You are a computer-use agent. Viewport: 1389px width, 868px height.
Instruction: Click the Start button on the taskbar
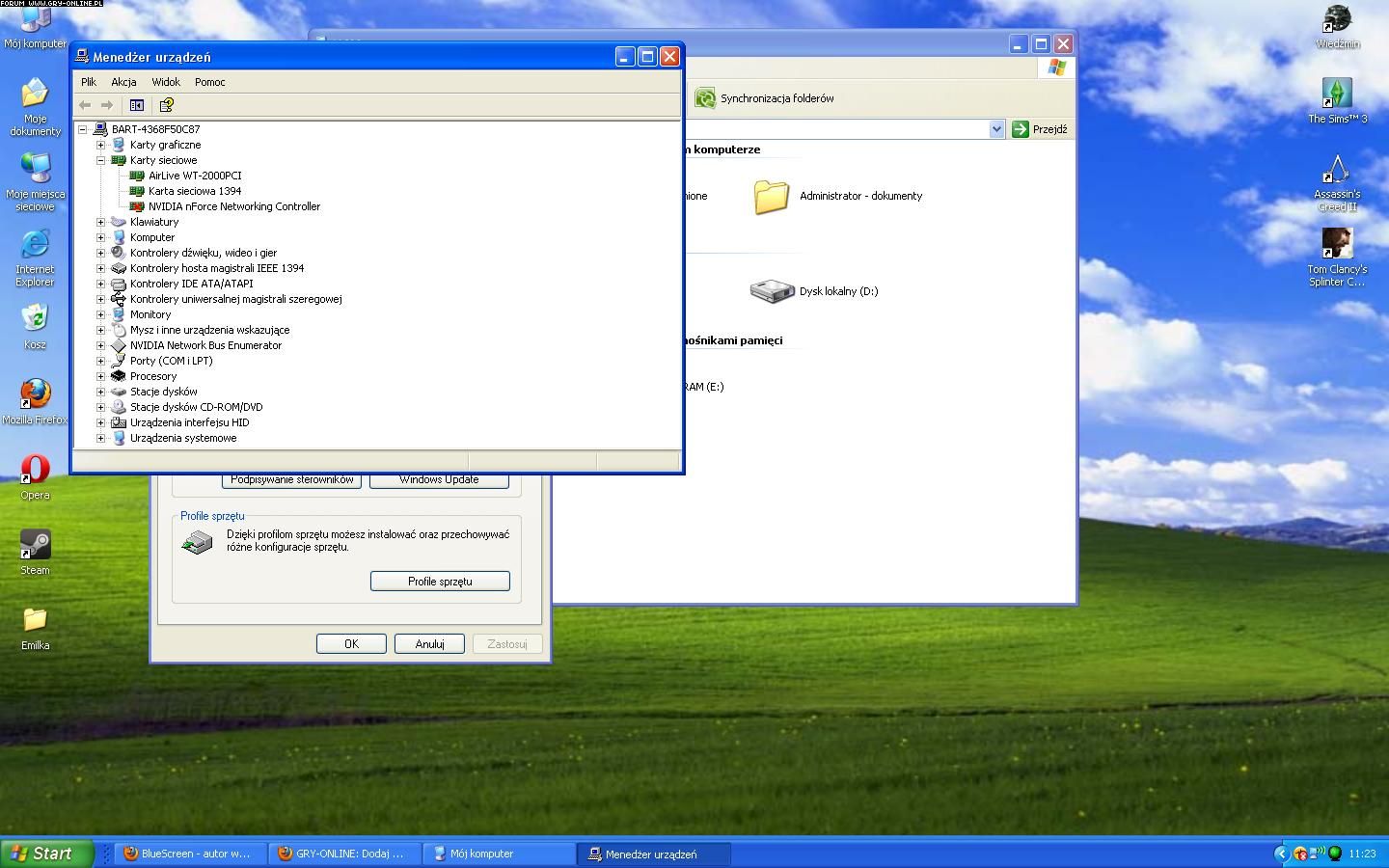(x=46, y=854)
